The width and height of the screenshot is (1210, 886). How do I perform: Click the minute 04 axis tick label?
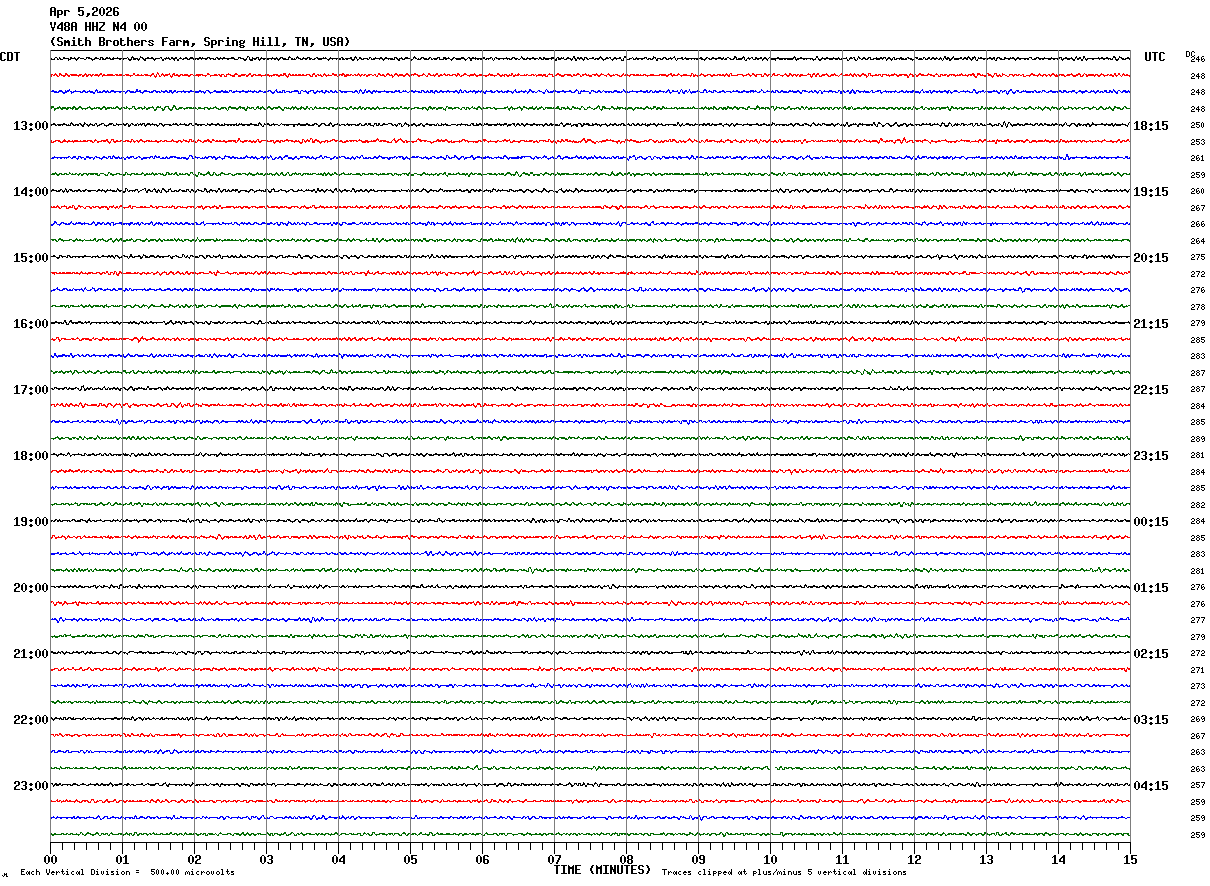point(339,859)
